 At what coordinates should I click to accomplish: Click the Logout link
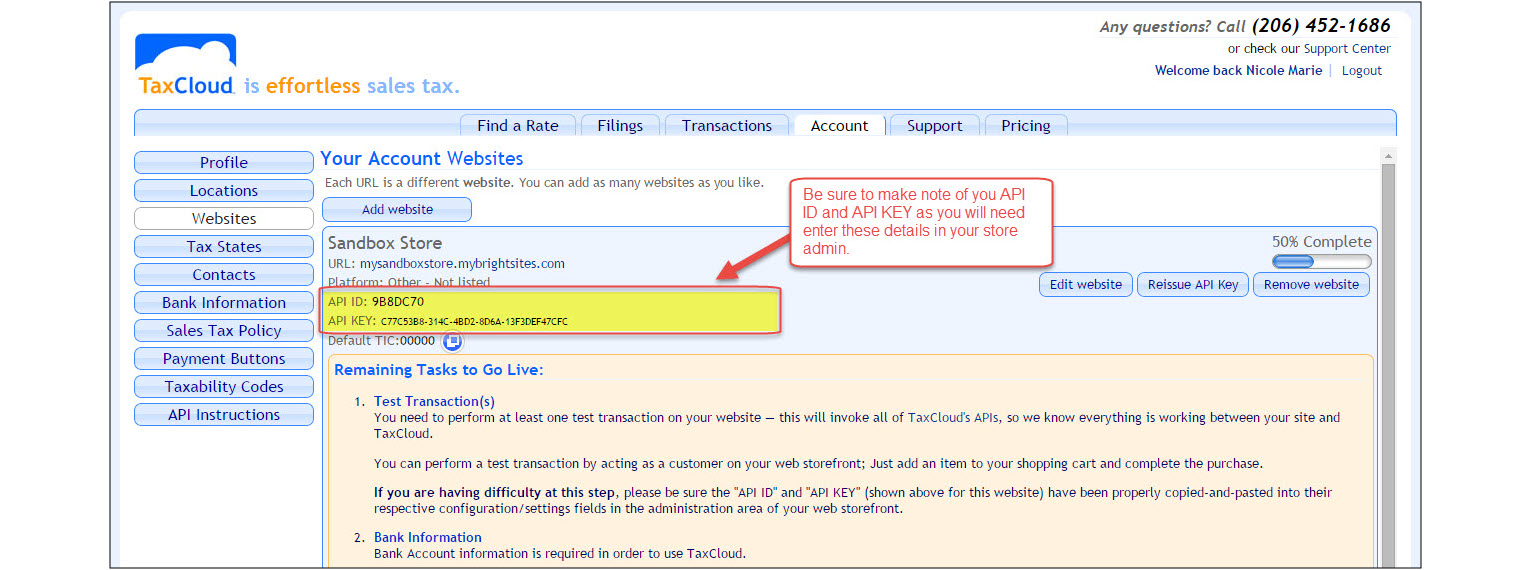click(1362, 71)
